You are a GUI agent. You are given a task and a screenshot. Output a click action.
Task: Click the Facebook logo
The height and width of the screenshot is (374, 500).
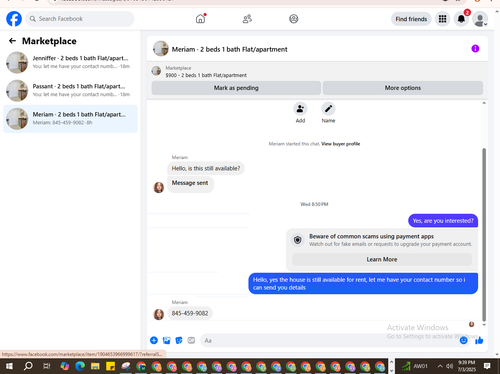pyautogui.click(x=14, y=19)
